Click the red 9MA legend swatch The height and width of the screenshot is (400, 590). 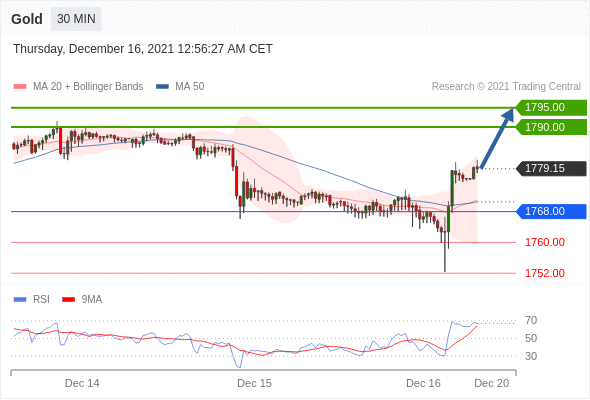[68, 300]
